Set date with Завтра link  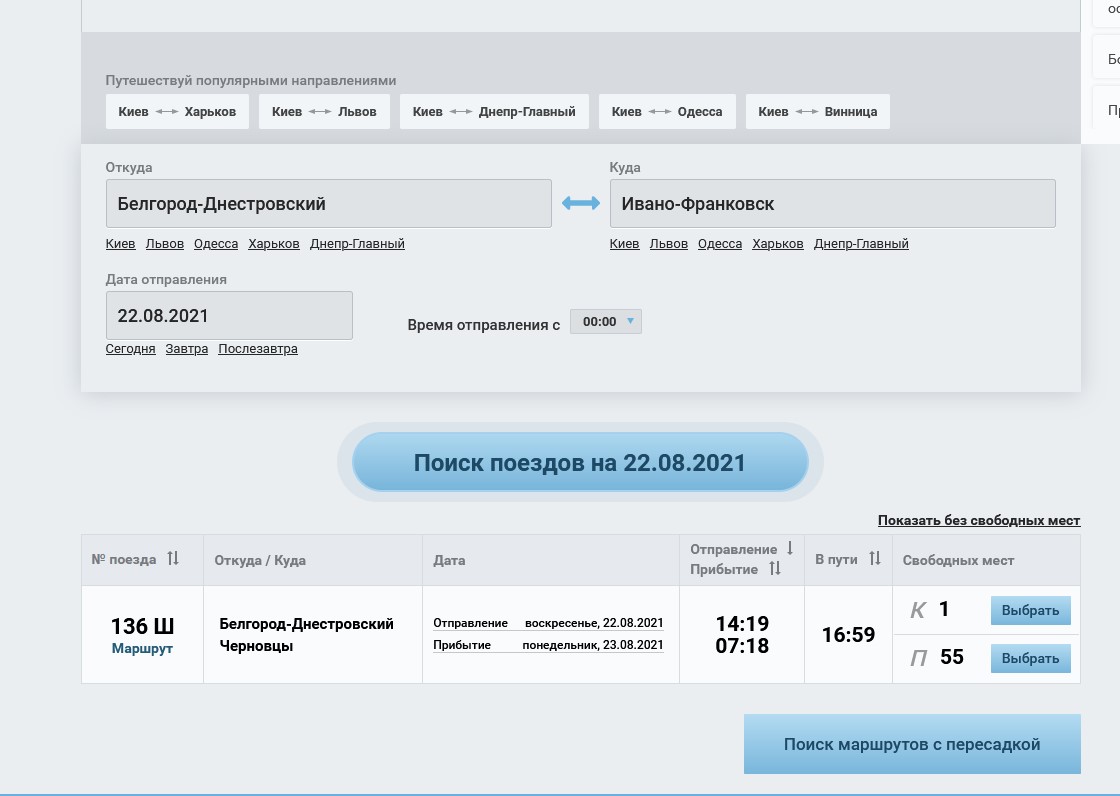pyautogui.click(x=187, y=349)
